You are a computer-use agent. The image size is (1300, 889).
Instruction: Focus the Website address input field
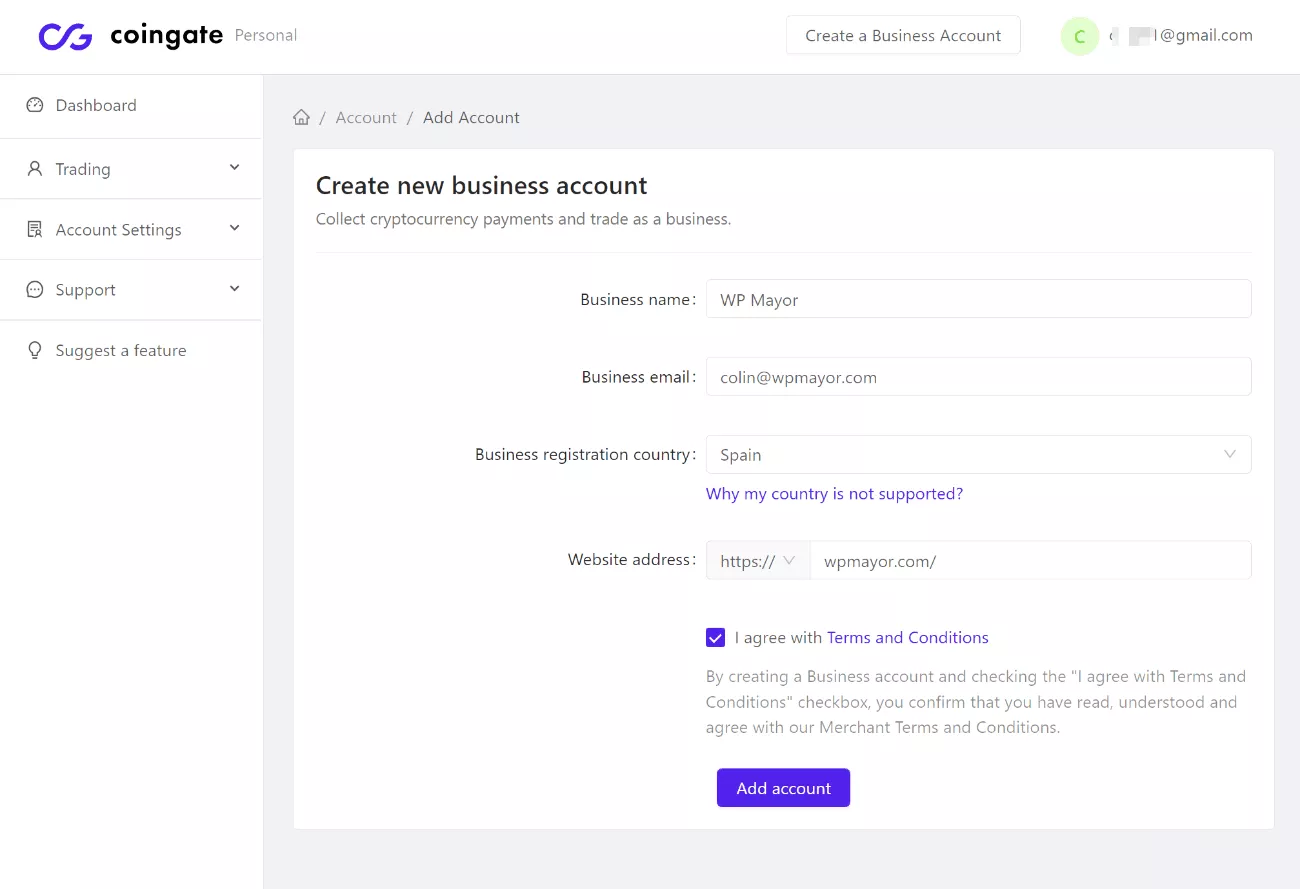click(x=1030, y=560)
